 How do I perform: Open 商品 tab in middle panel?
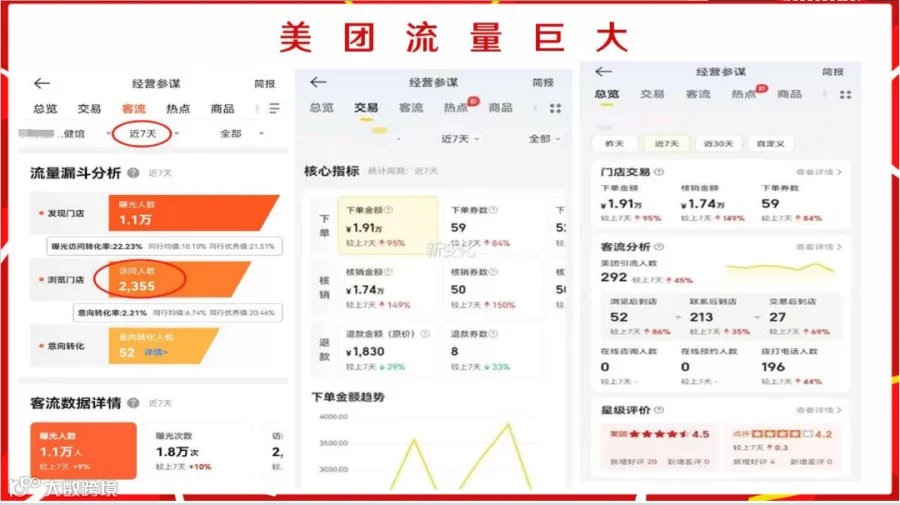tap(501, 107)
